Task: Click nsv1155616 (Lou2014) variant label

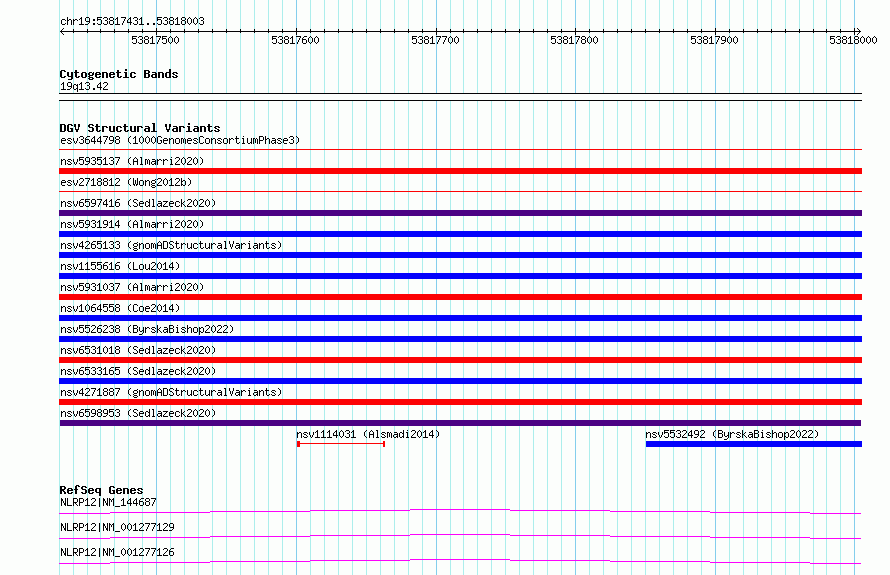Action: [x=120, y=266]
